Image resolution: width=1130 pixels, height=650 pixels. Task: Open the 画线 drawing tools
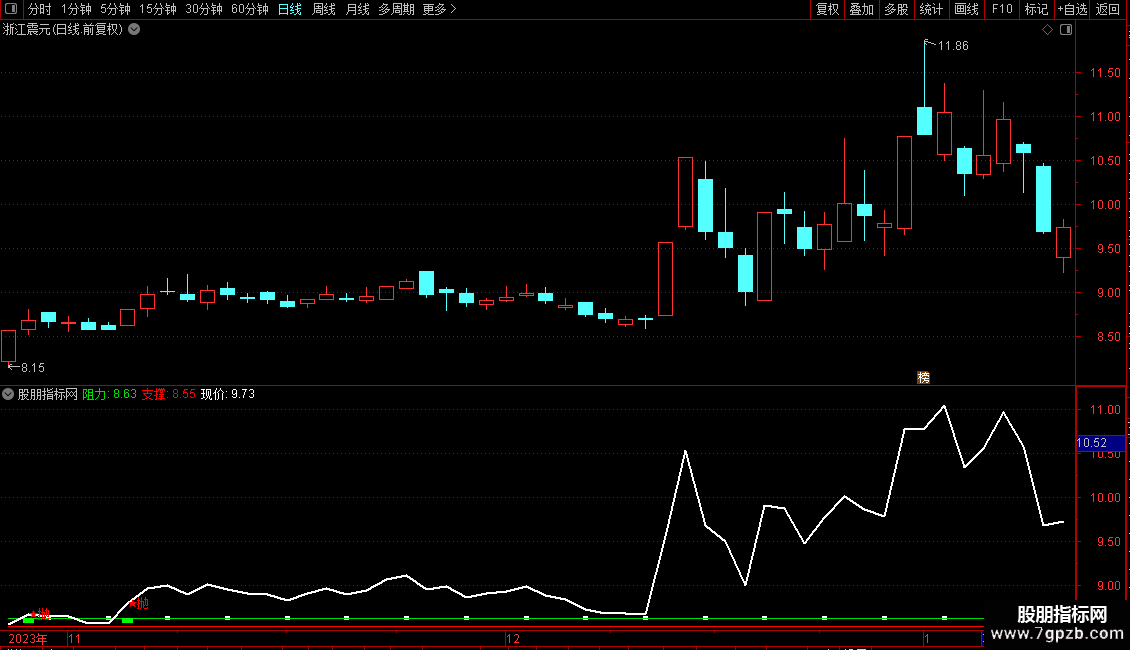coord(966,9)
